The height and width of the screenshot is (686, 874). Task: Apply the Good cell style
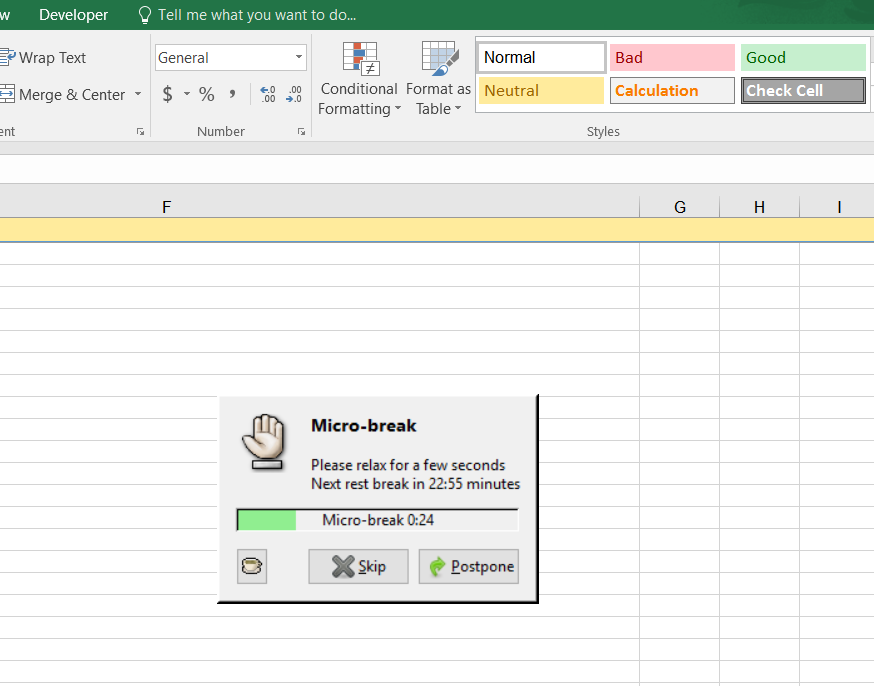click(803, 58)
